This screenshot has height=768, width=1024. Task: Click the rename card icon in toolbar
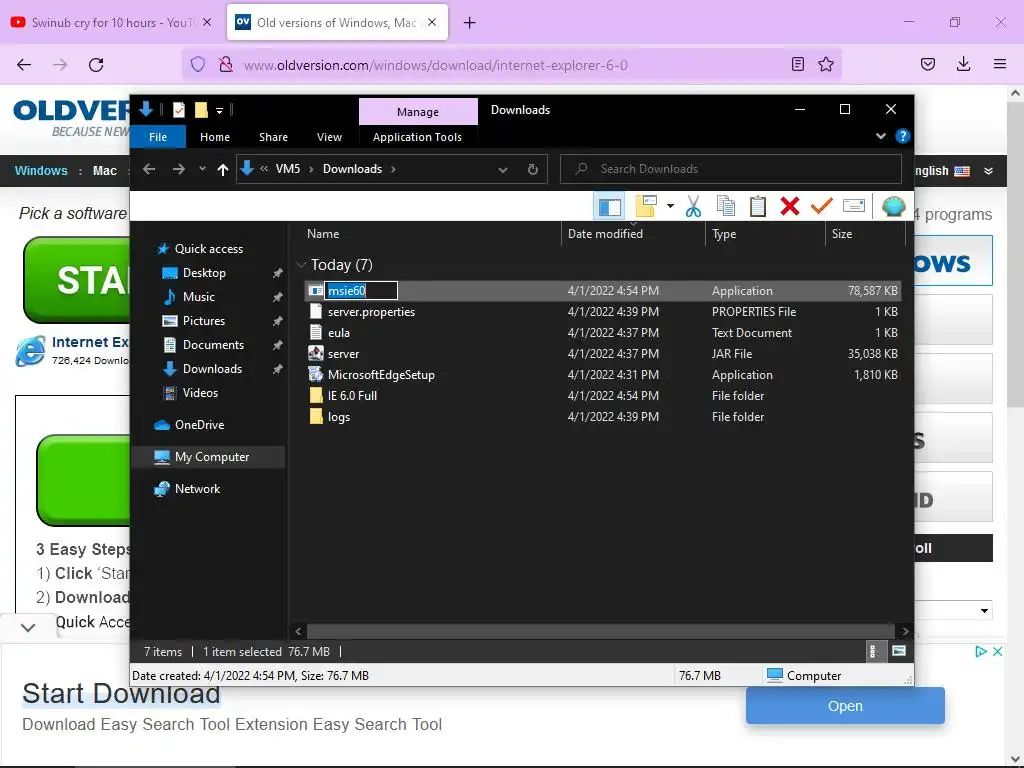(854, 206)
